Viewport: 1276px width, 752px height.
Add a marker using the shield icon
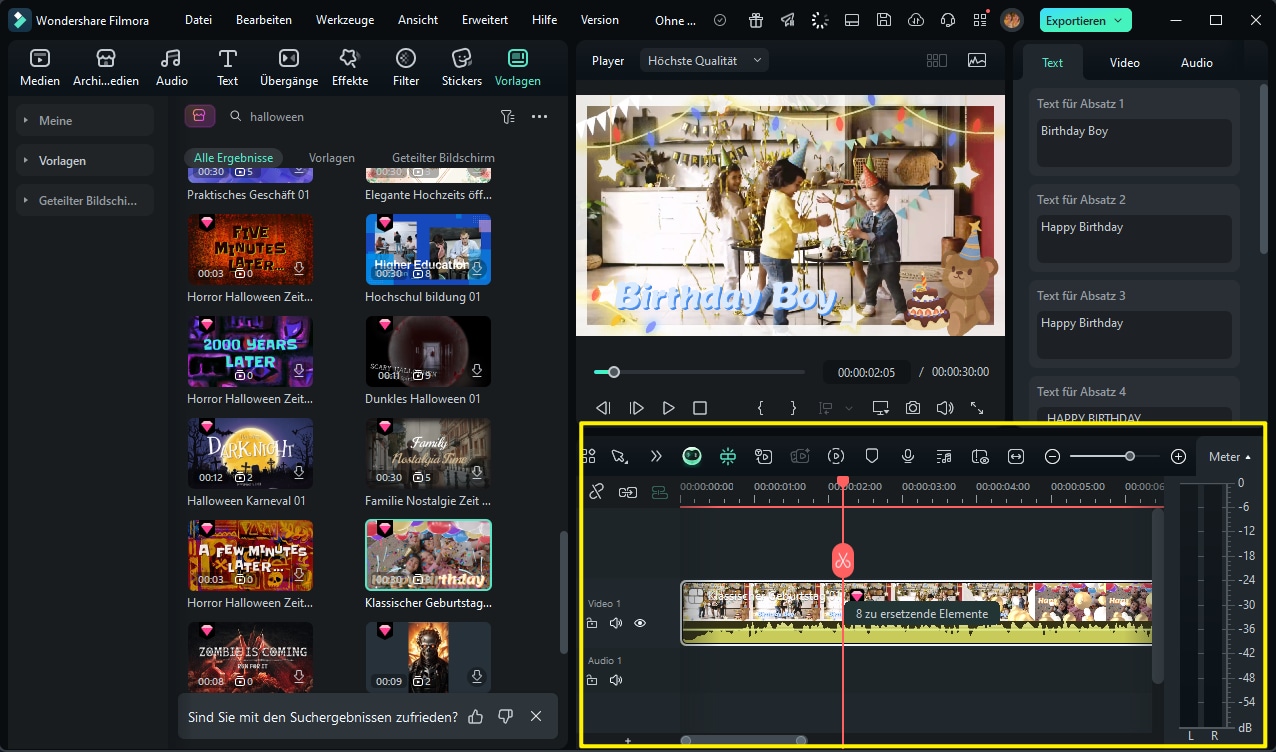[x=871, y=456]
